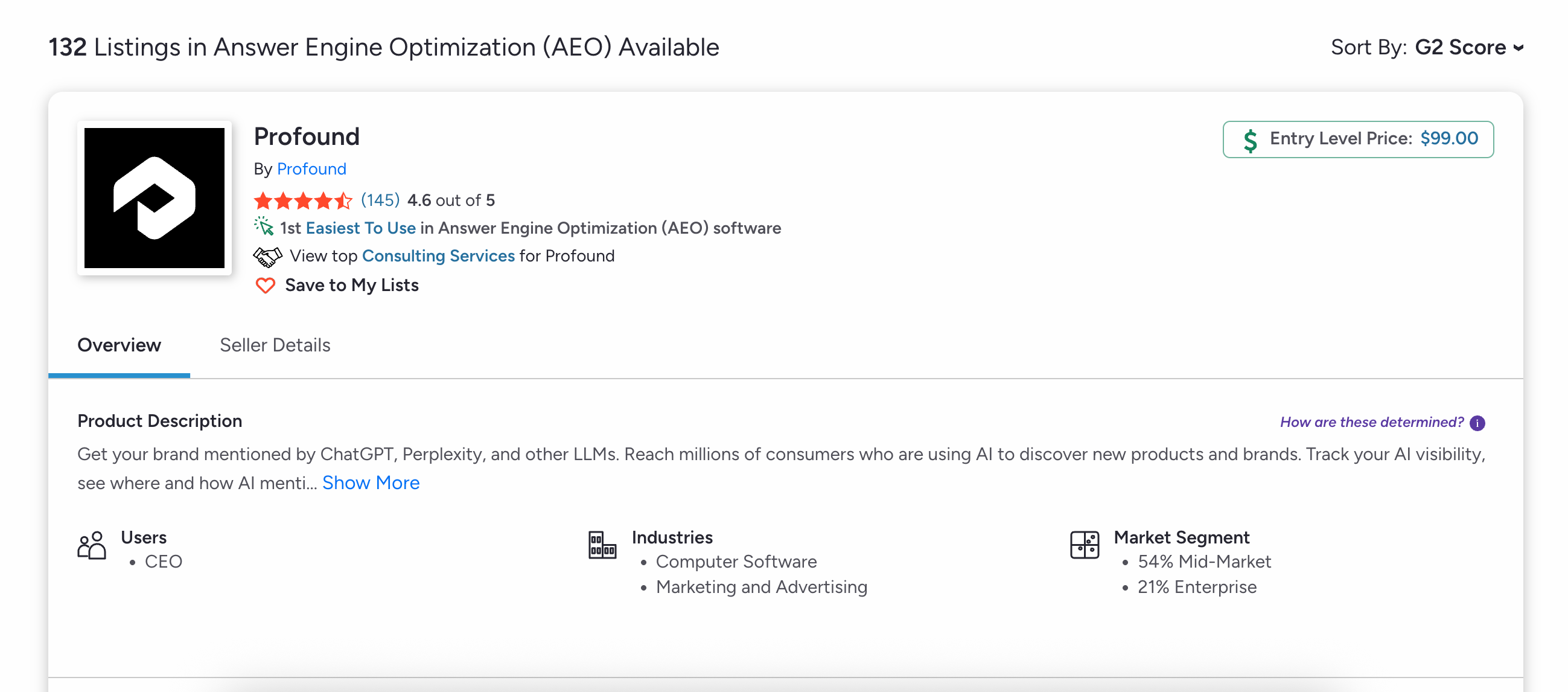Click the Industries building icon
Image resolution: width=1568 pixels, height=692 pixels.
tap(602, 545)
